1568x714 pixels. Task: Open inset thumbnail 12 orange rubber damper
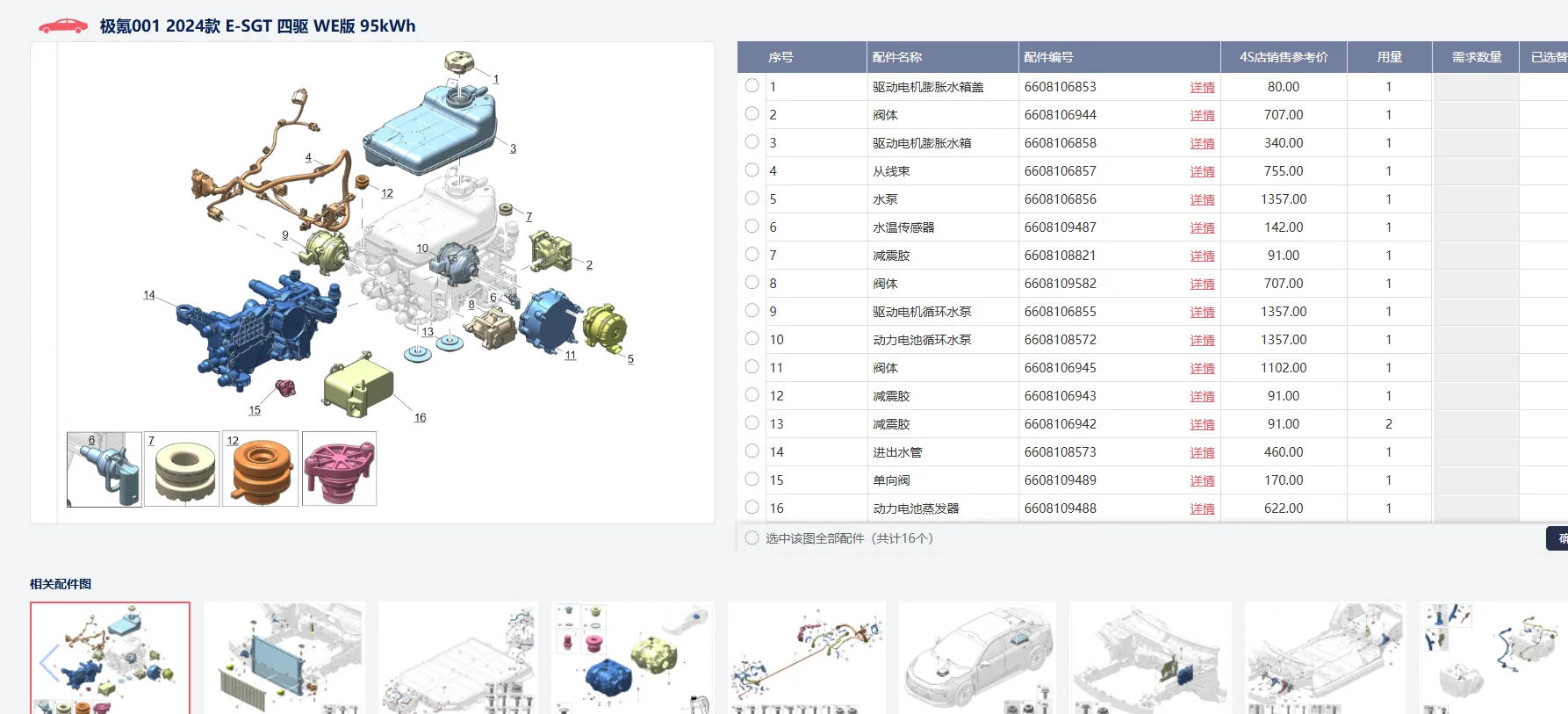pos(260,469)
